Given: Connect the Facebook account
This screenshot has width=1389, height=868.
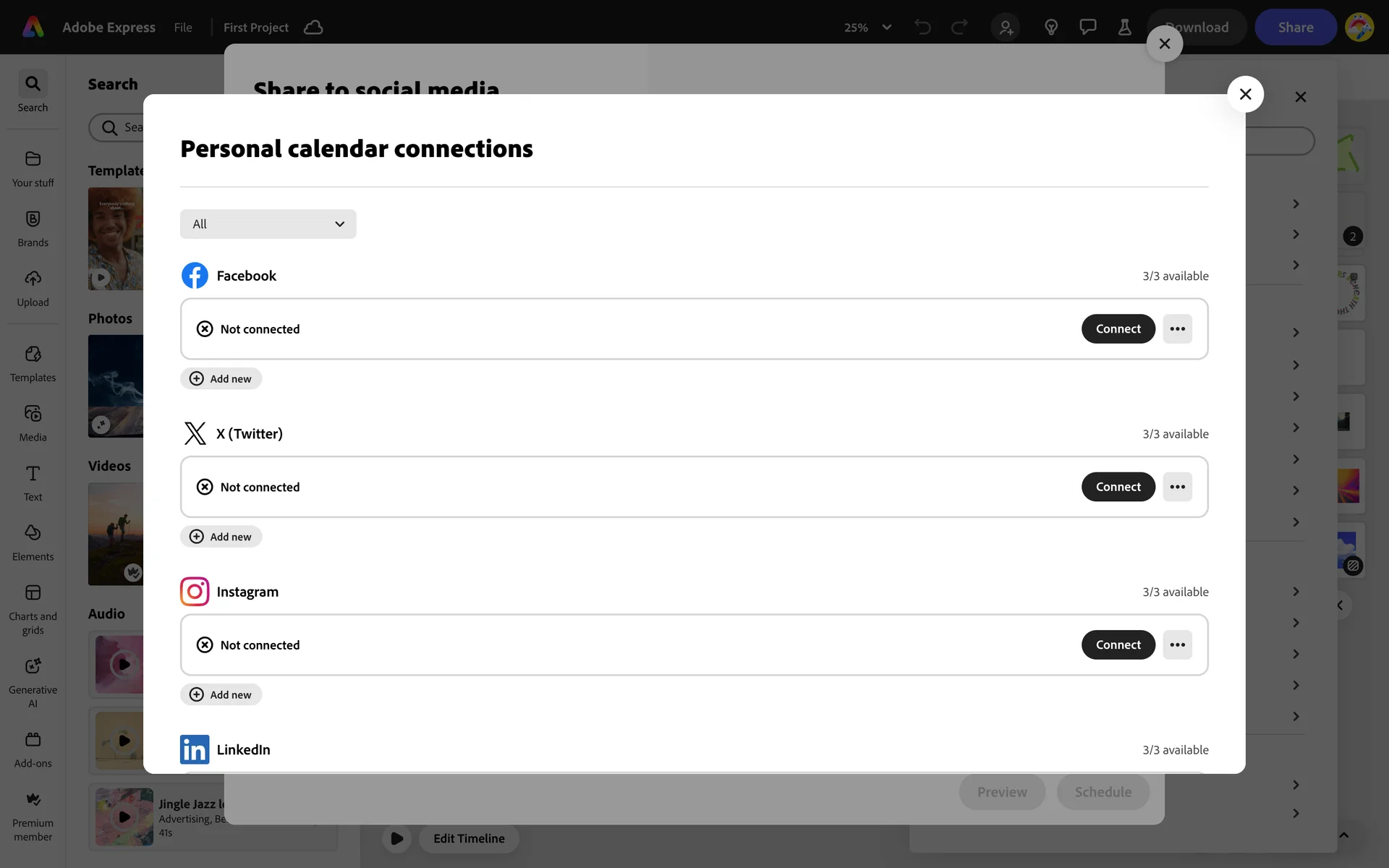Looking at the screenshot, I should pyautogui.click(x=1118, y=329).
